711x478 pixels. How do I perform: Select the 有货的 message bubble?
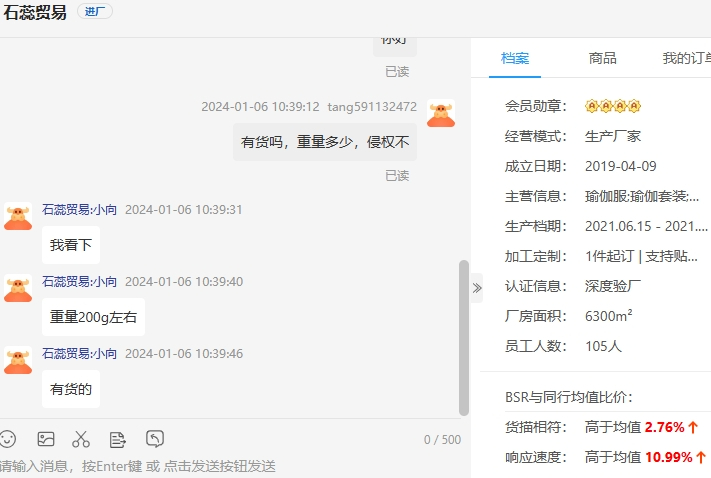[x=71, y=389]
